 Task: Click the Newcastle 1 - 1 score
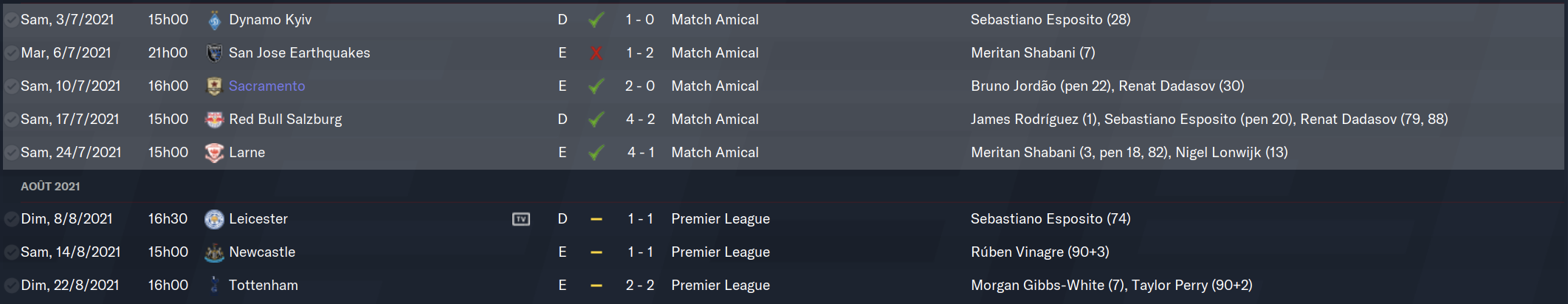(x=640, y=252)
